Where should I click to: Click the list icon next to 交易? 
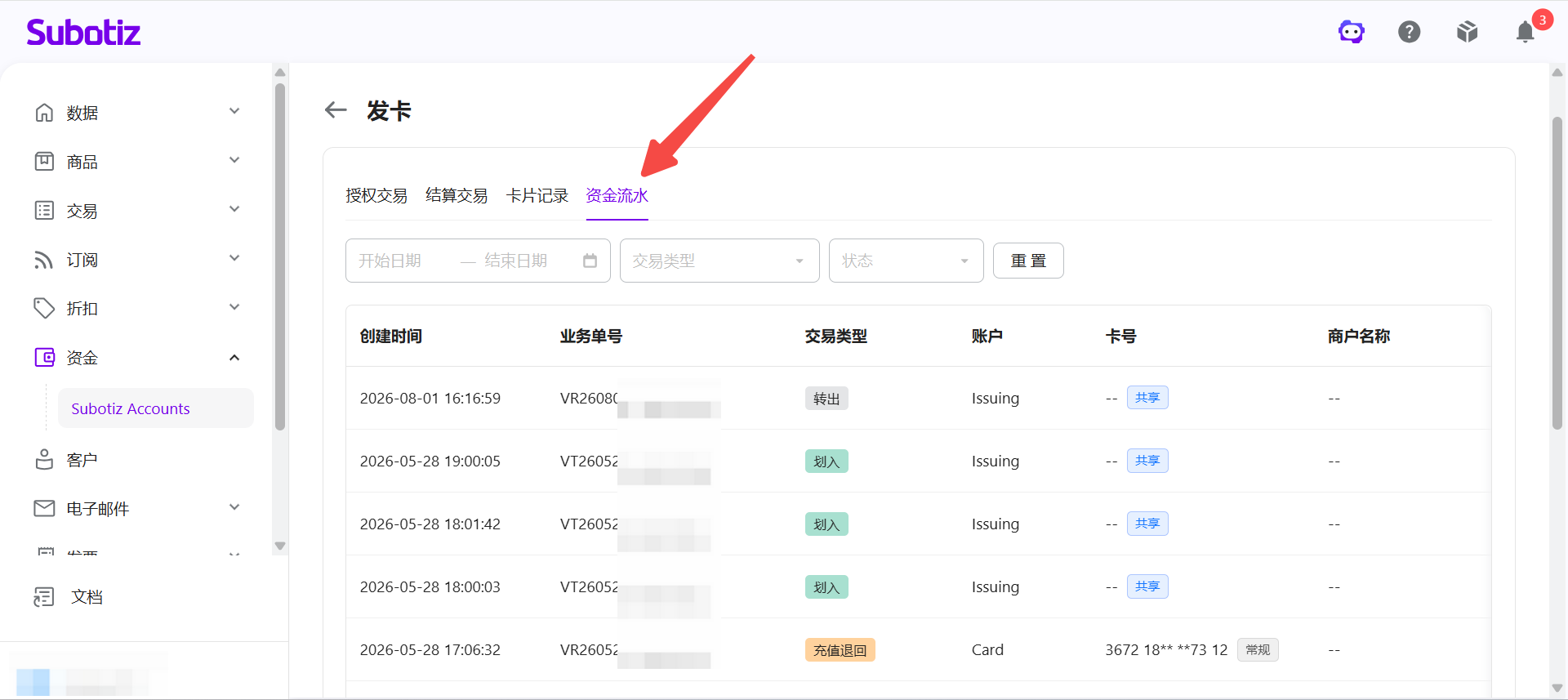click(44, 211)
